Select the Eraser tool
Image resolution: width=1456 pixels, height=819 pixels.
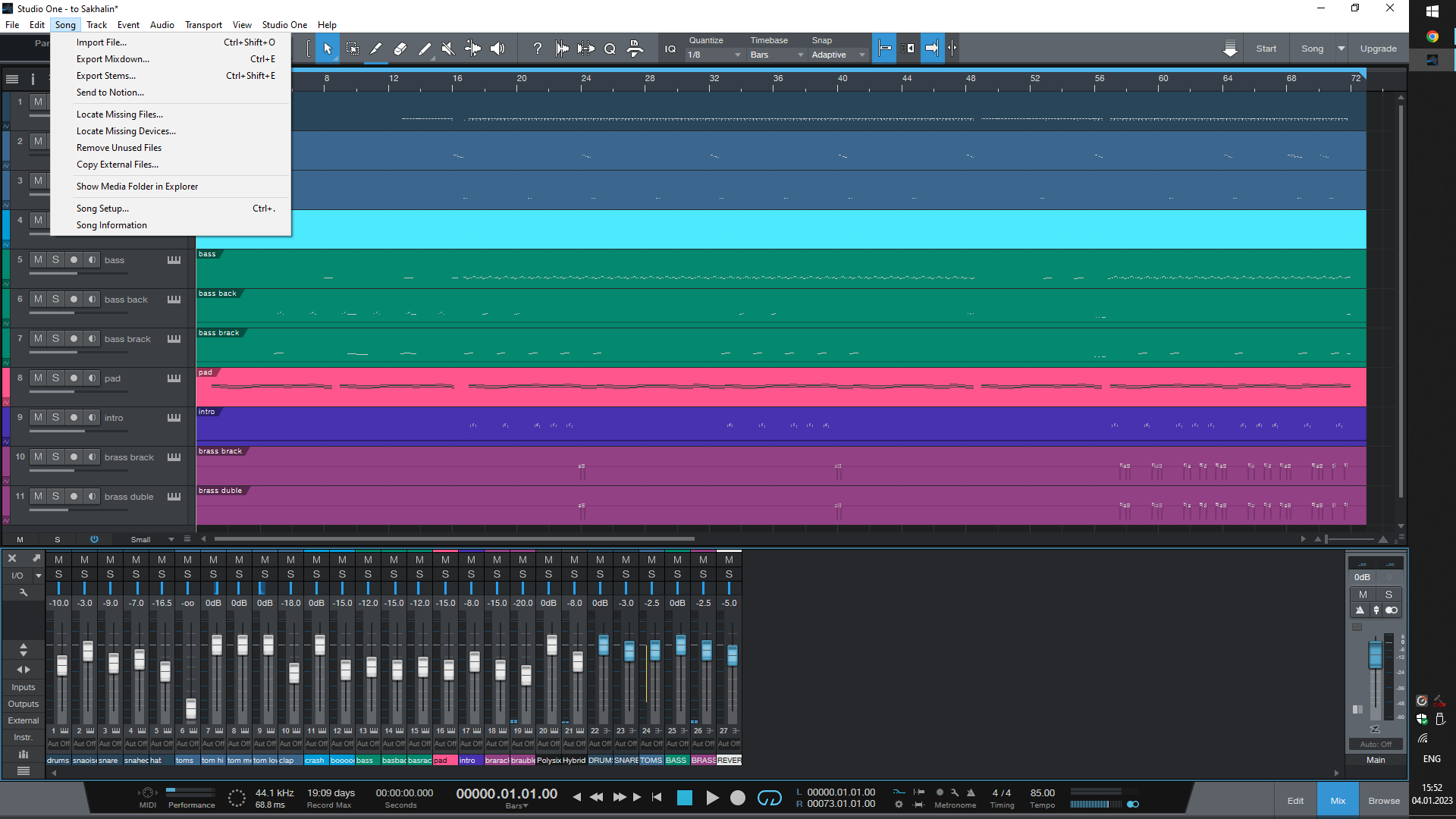[x=400, y=49]
